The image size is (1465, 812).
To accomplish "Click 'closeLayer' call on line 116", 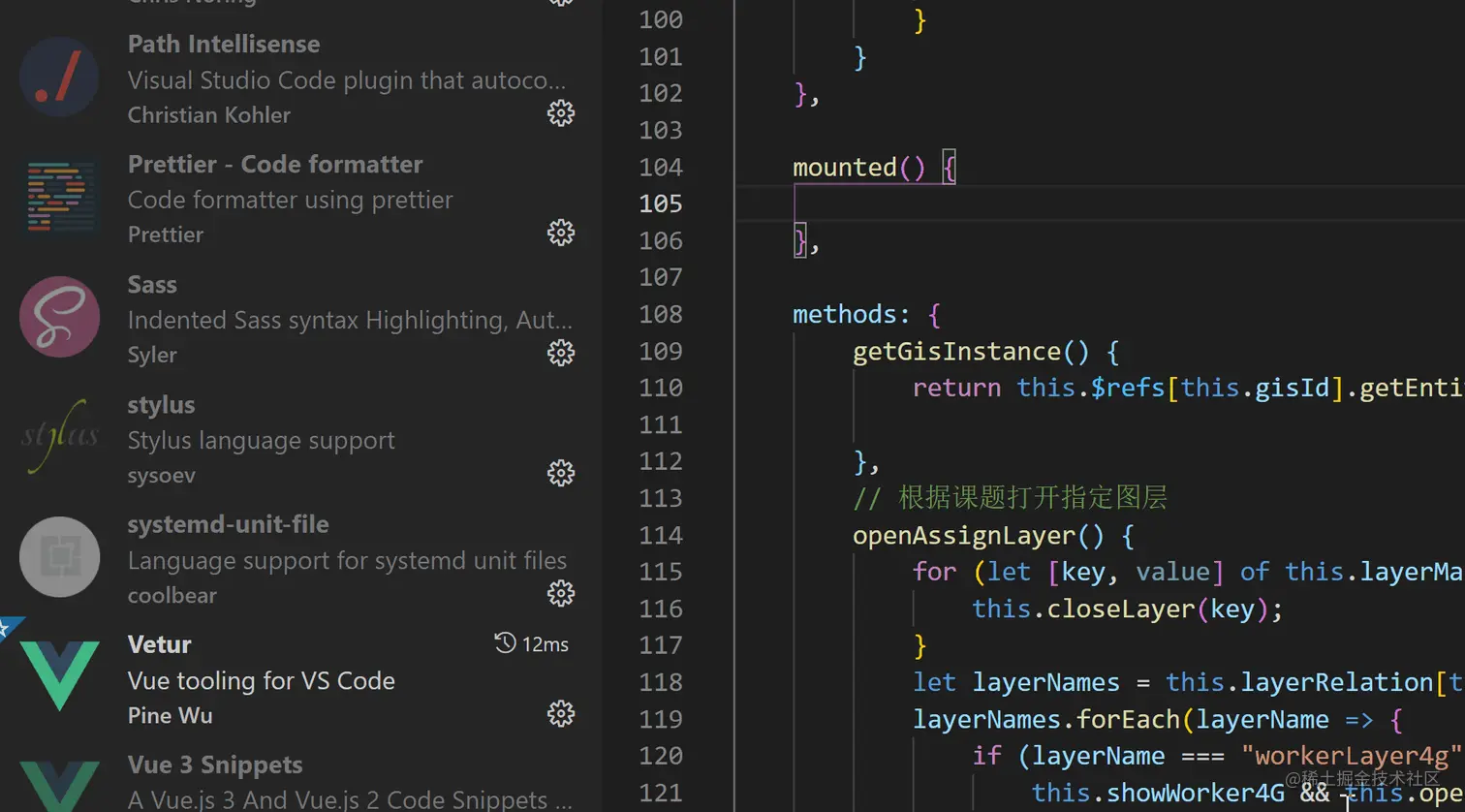I will [x=1122, y=609].
